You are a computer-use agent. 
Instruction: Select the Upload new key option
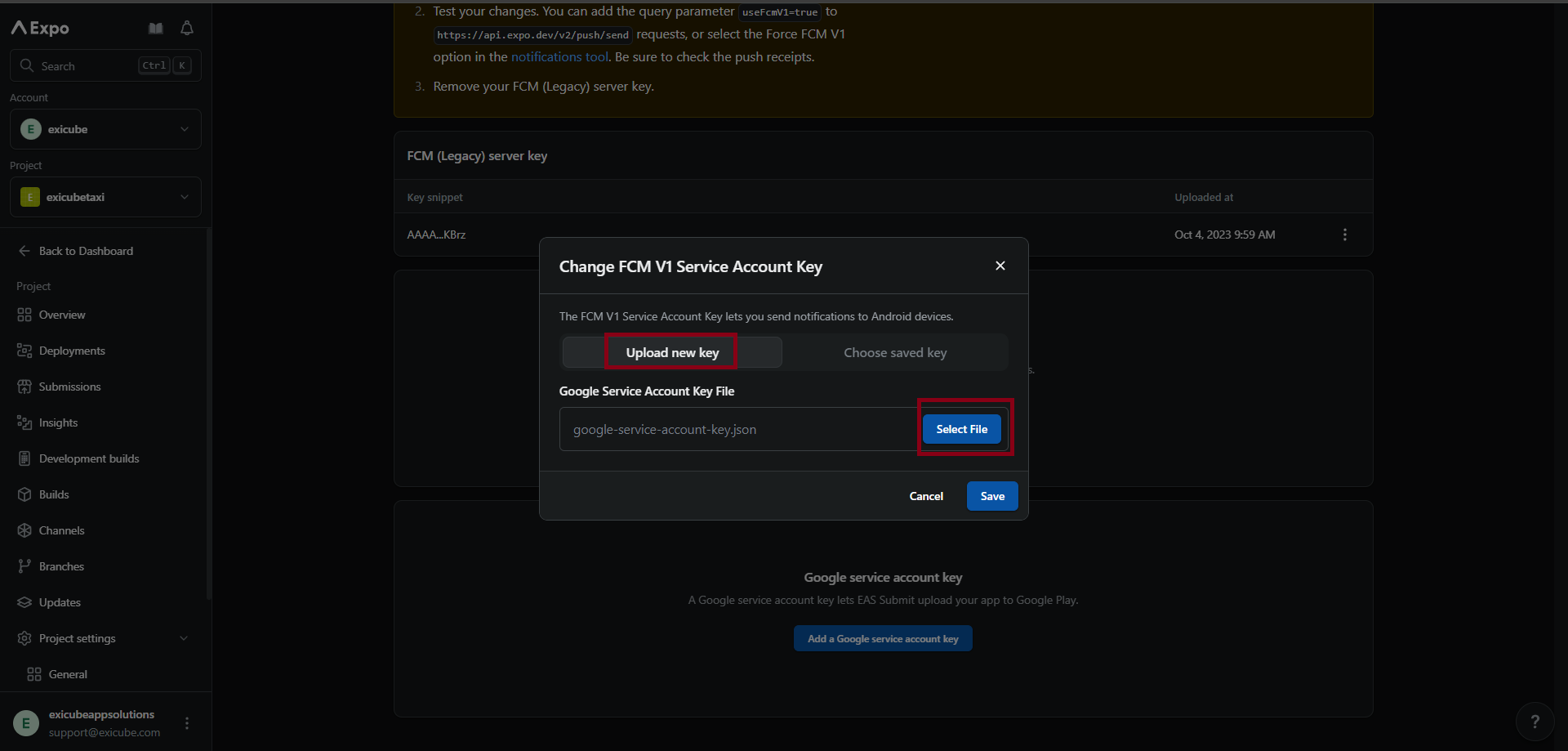pyautogui.click(x=671, y=352)
